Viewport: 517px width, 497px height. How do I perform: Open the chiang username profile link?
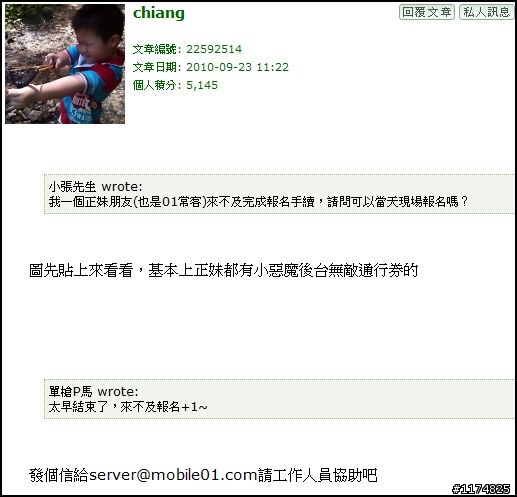click(159, 13)
